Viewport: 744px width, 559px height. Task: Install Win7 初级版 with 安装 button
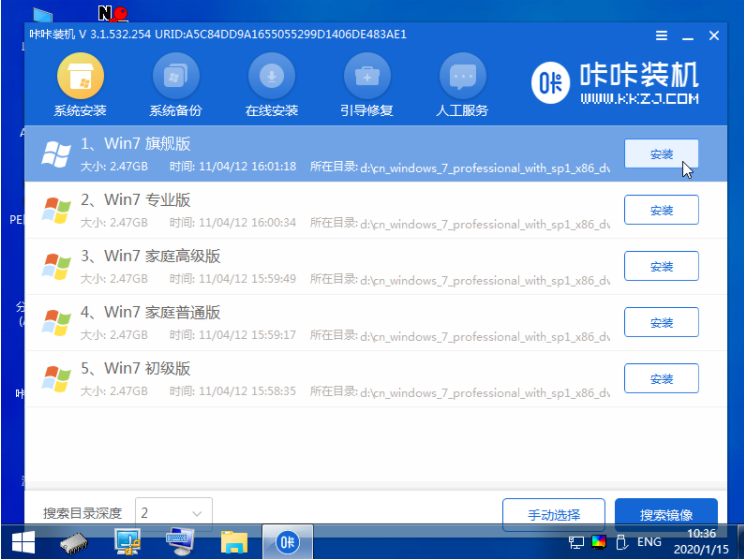[661, 378]
